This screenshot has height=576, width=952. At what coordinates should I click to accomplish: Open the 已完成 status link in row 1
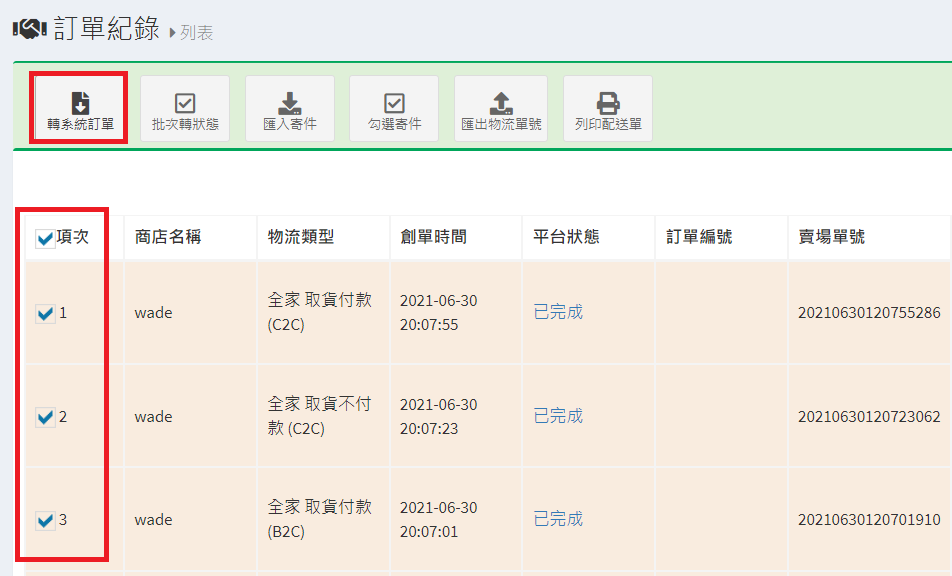558,312
